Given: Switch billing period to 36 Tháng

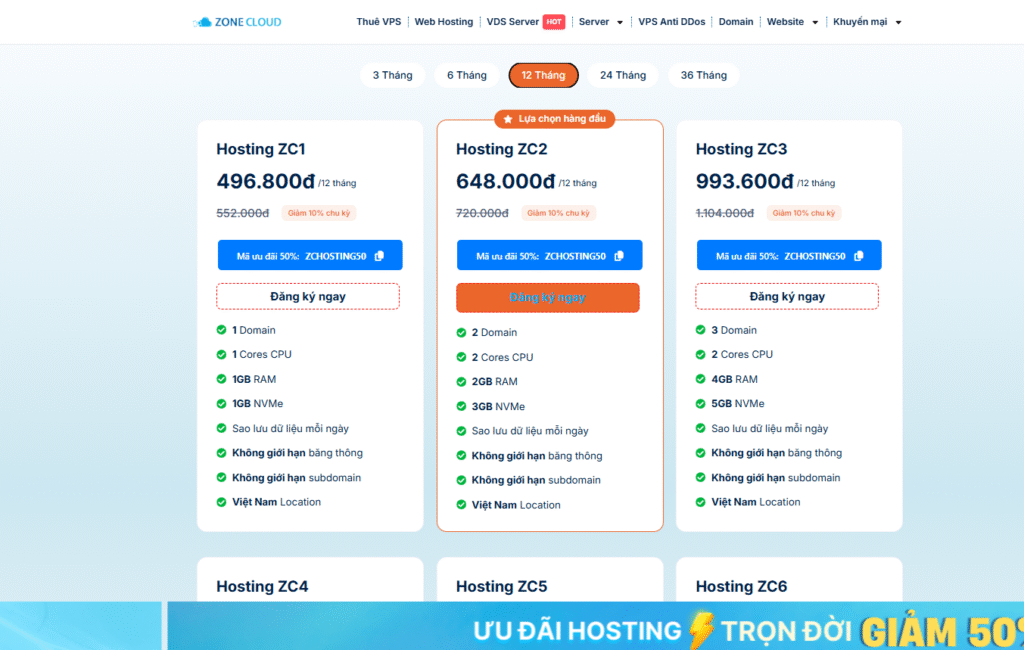Looking at the screenshot, I should coord(703,75).
